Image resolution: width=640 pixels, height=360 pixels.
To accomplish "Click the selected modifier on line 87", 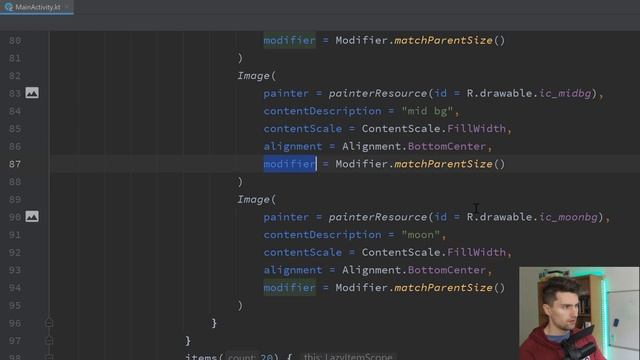I will [289, 164].
